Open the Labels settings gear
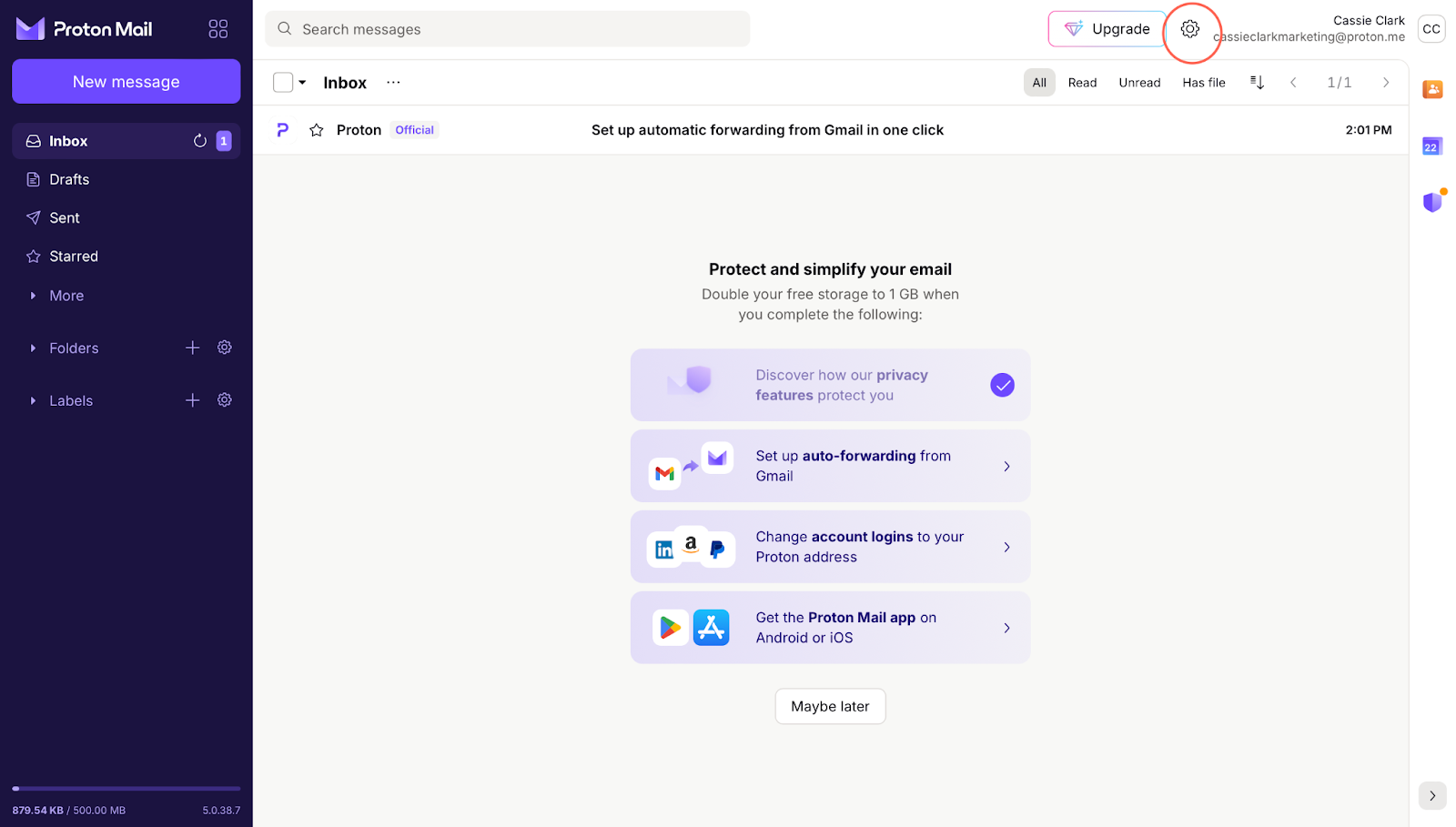Image resolution: width=1456 pixels, height=827 pixels. click(225, 400)
